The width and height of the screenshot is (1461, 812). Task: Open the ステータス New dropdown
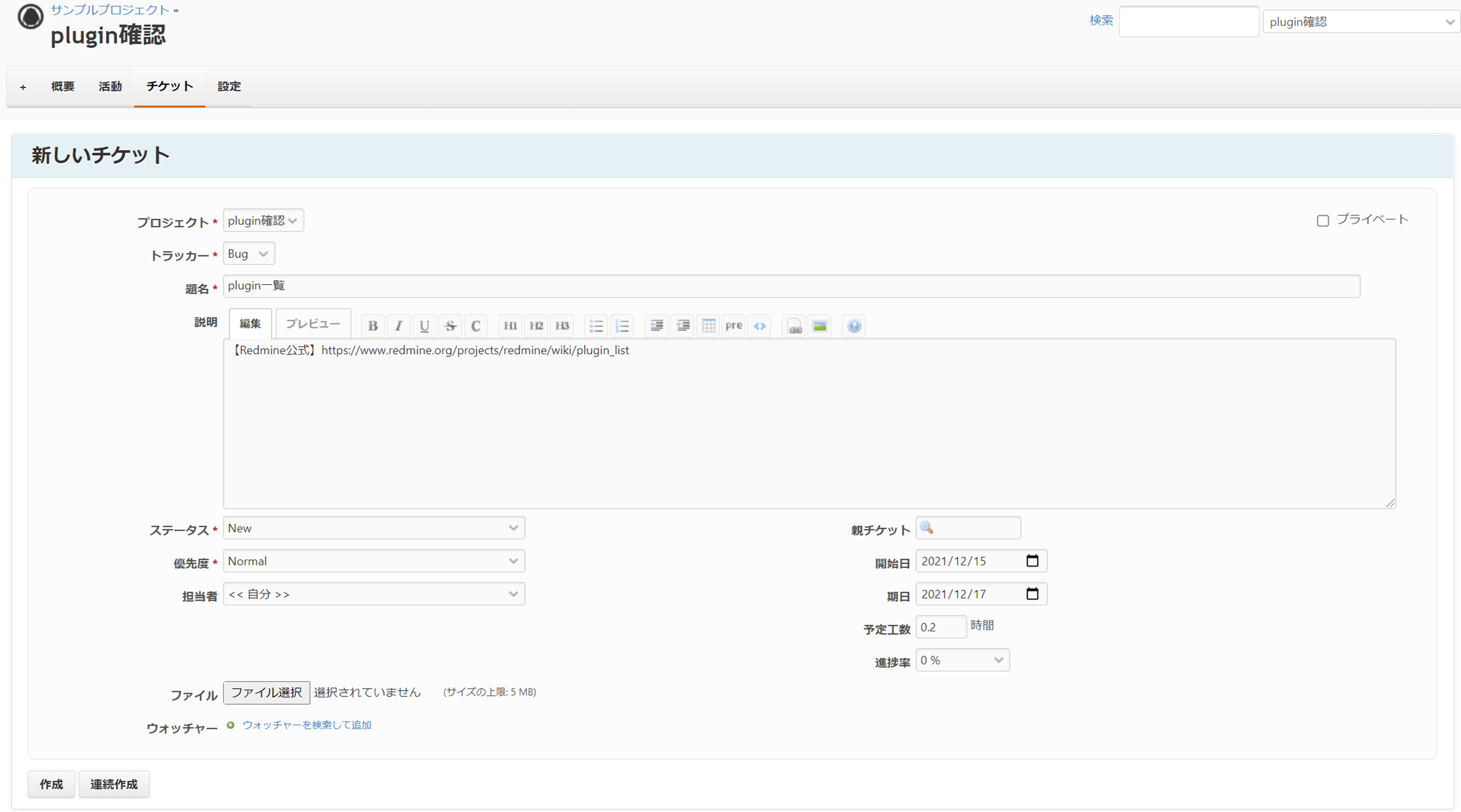click(374, 528)
